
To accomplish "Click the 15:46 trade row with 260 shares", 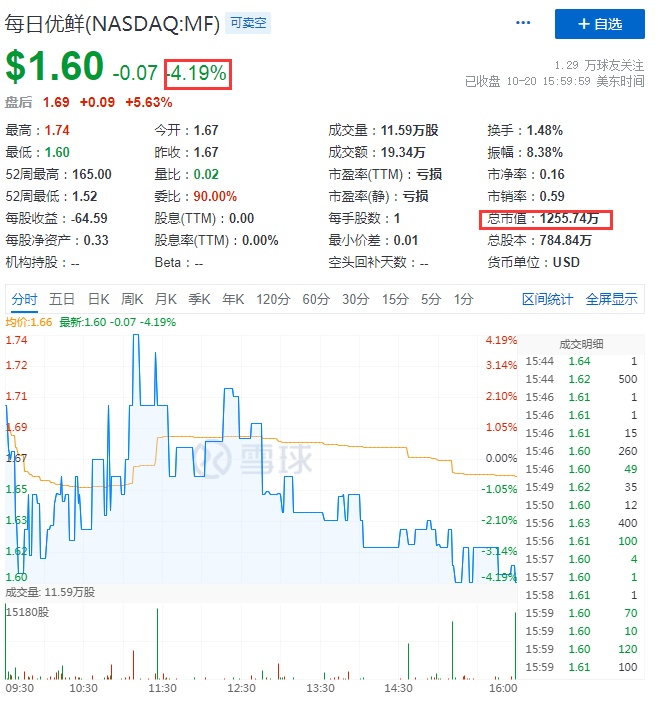I will pos(581,451).
